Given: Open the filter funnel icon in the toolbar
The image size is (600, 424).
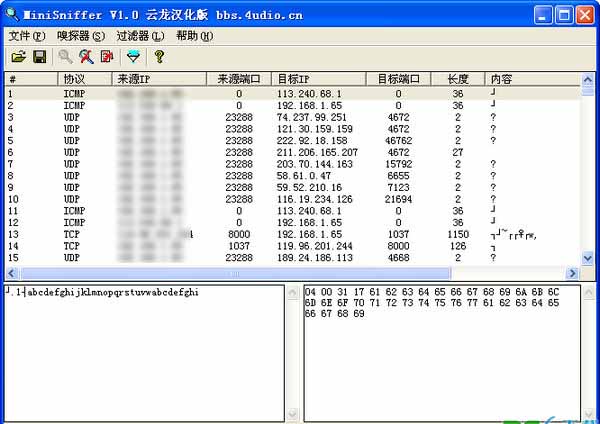Looking at the screenshot, I should (133, 57).
